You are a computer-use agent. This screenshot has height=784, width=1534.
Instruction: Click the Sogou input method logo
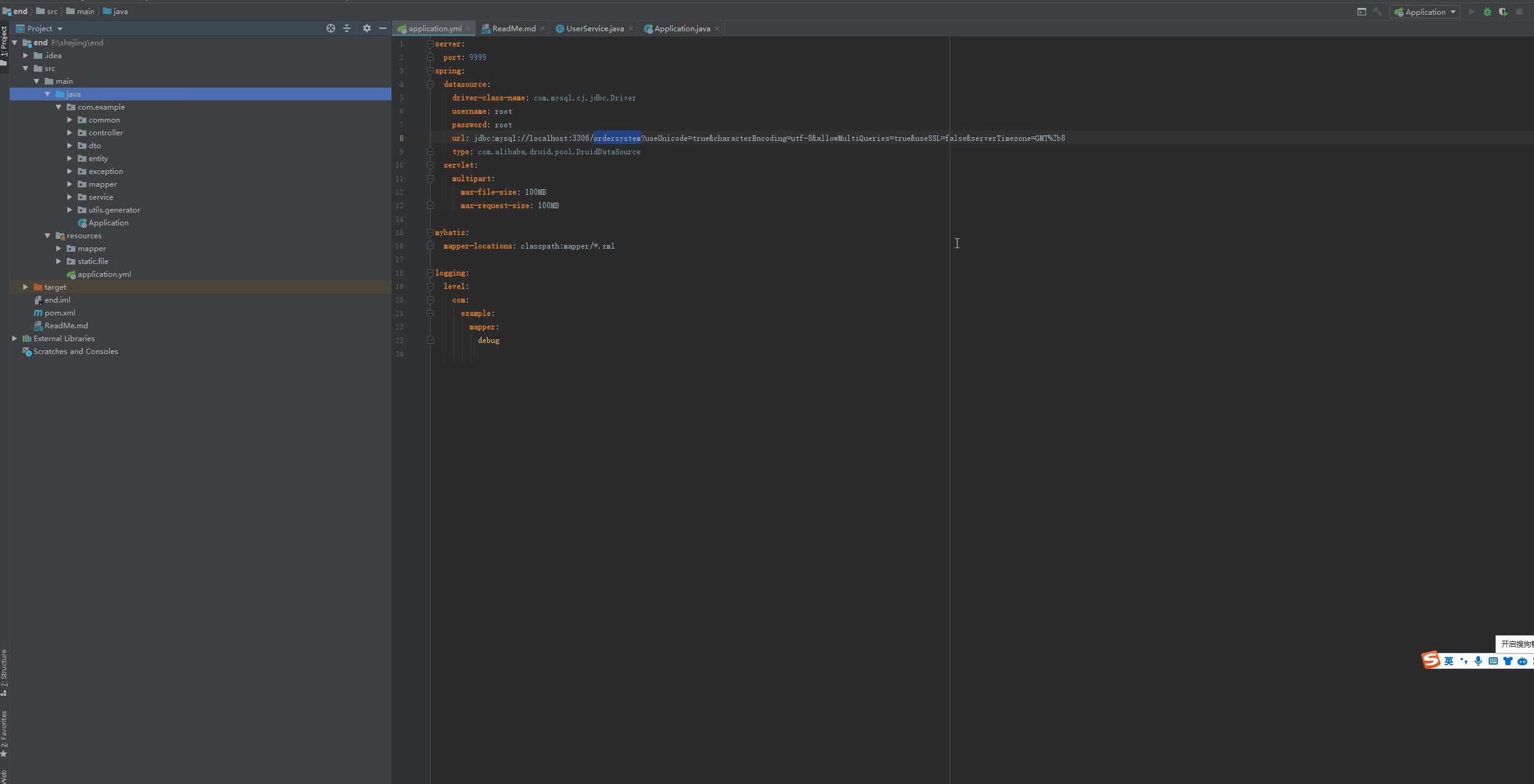(x=1431, y=660)
